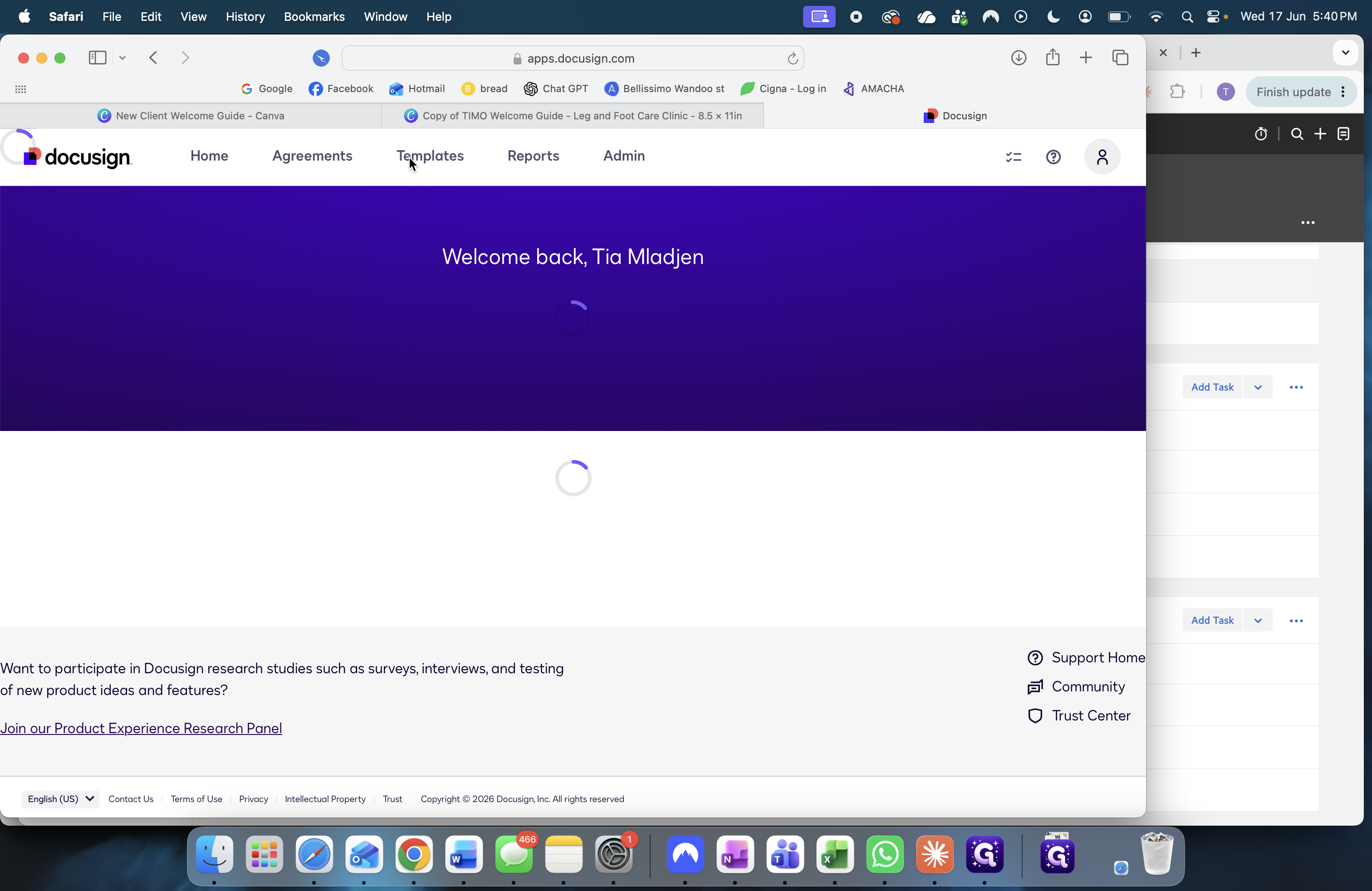Open Contact Us footer link
The height and width of the screenshot is (891, 1372).
coord(131,799)
